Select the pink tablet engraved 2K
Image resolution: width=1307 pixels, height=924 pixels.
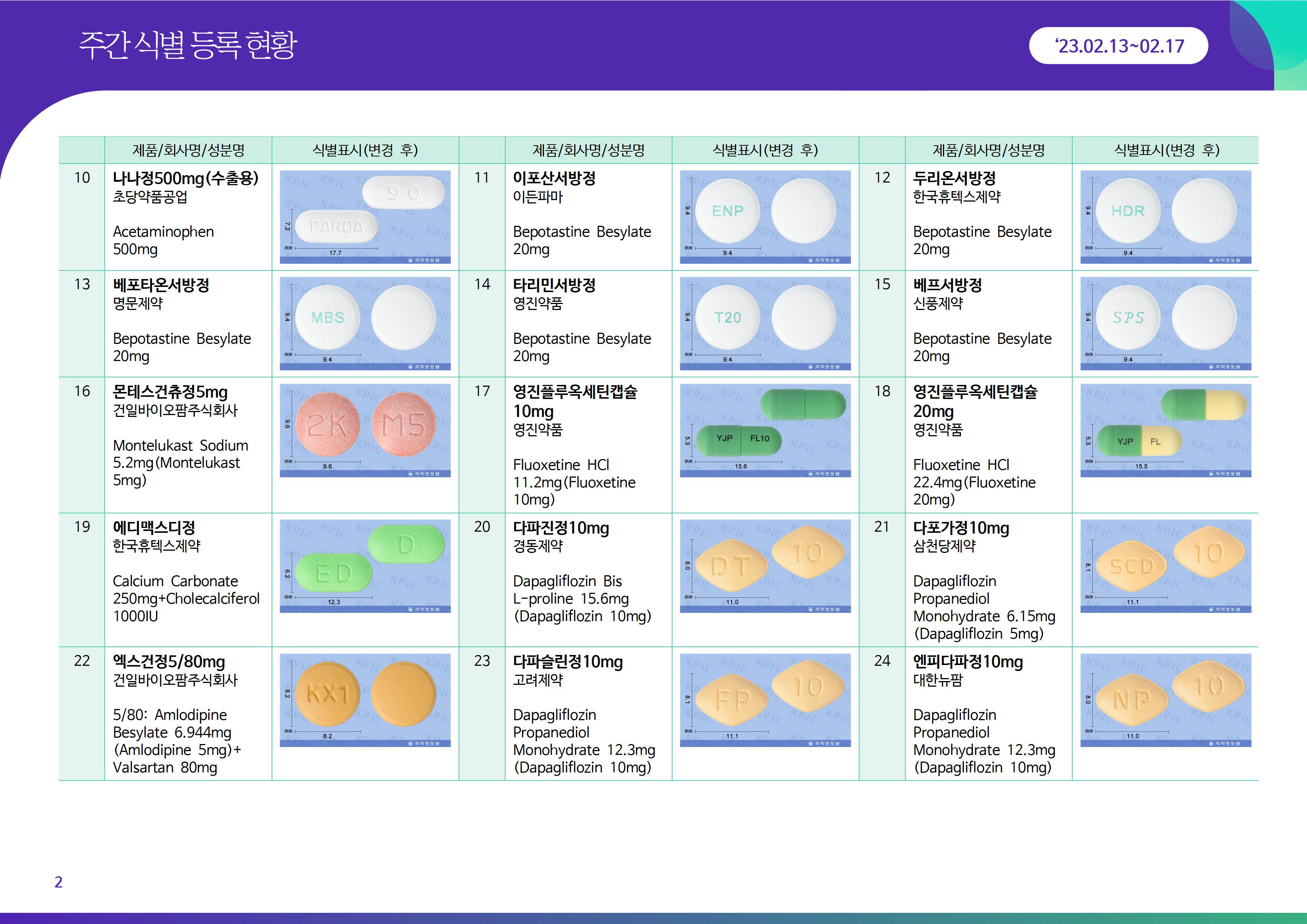[327, 424]
